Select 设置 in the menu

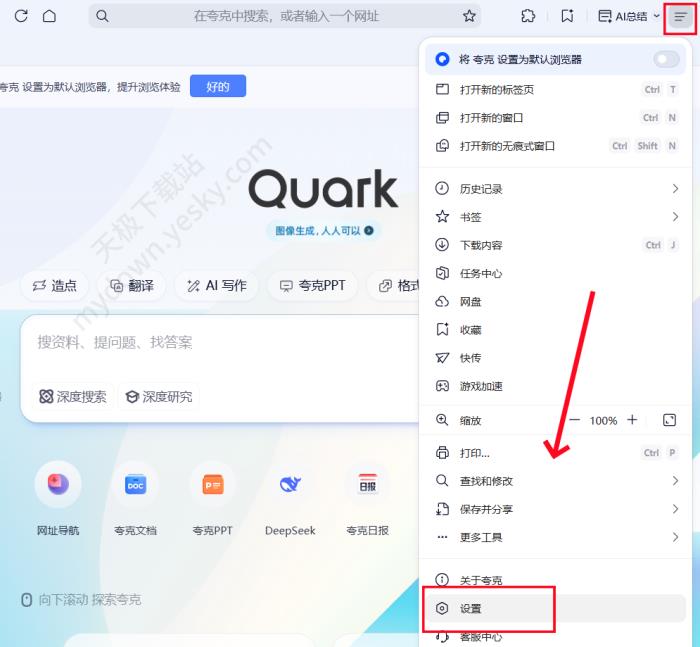(556, 608)
